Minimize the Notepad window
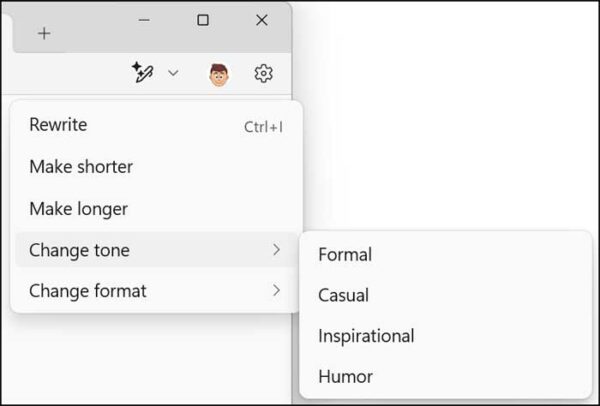Viewport: 600px width, 406px height. pos(144,20)
